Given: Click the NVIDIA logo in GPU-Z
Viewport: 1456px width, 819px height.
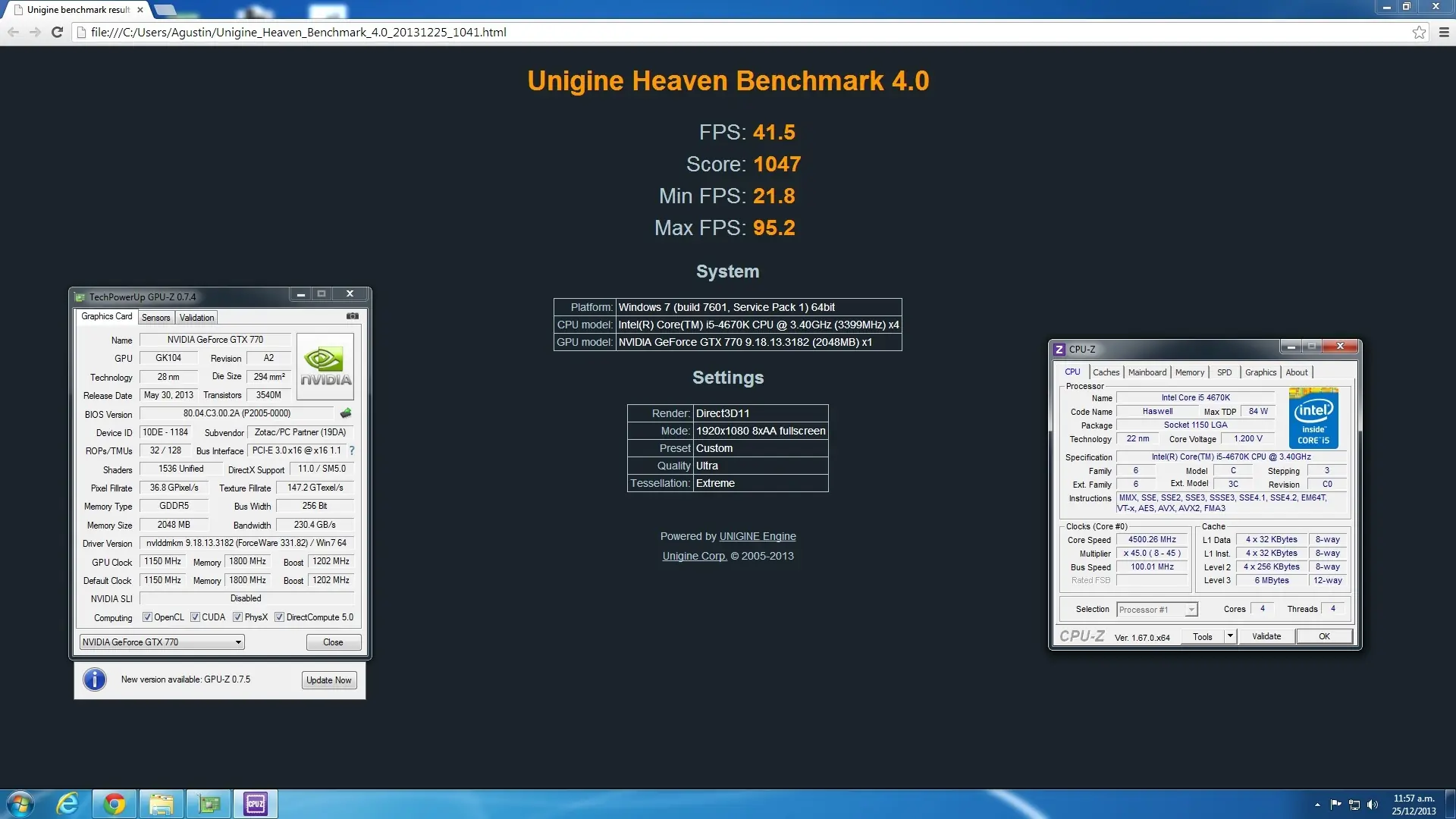Looking at the screenshot, I should [325, 366].
